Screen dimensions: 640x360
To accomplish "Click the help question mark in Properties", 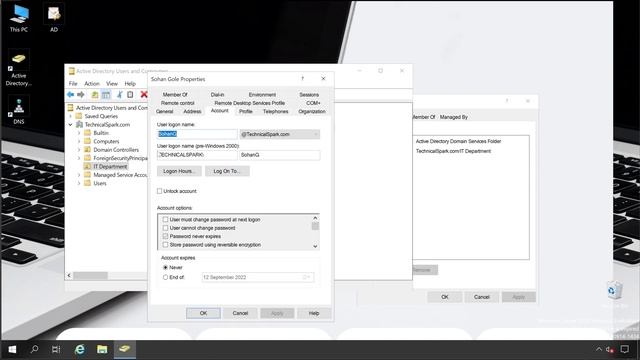I will point(302,79).
